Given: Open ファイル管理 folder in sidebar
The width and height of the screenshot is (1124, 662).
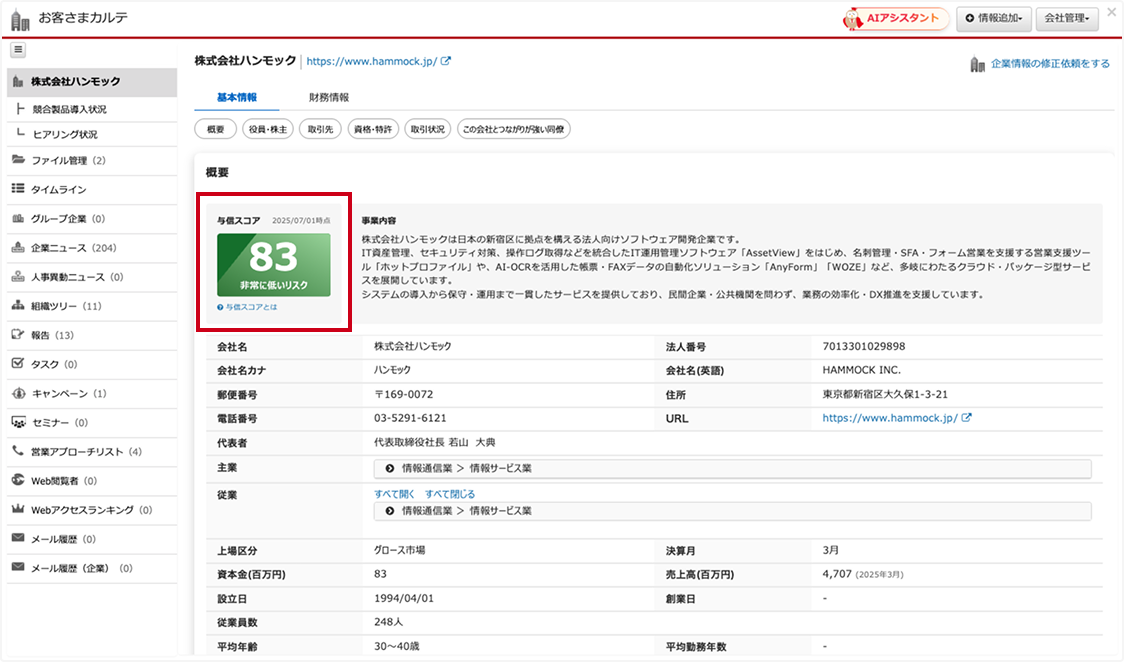Looking at the screenshot, I should tap(67, 160).
